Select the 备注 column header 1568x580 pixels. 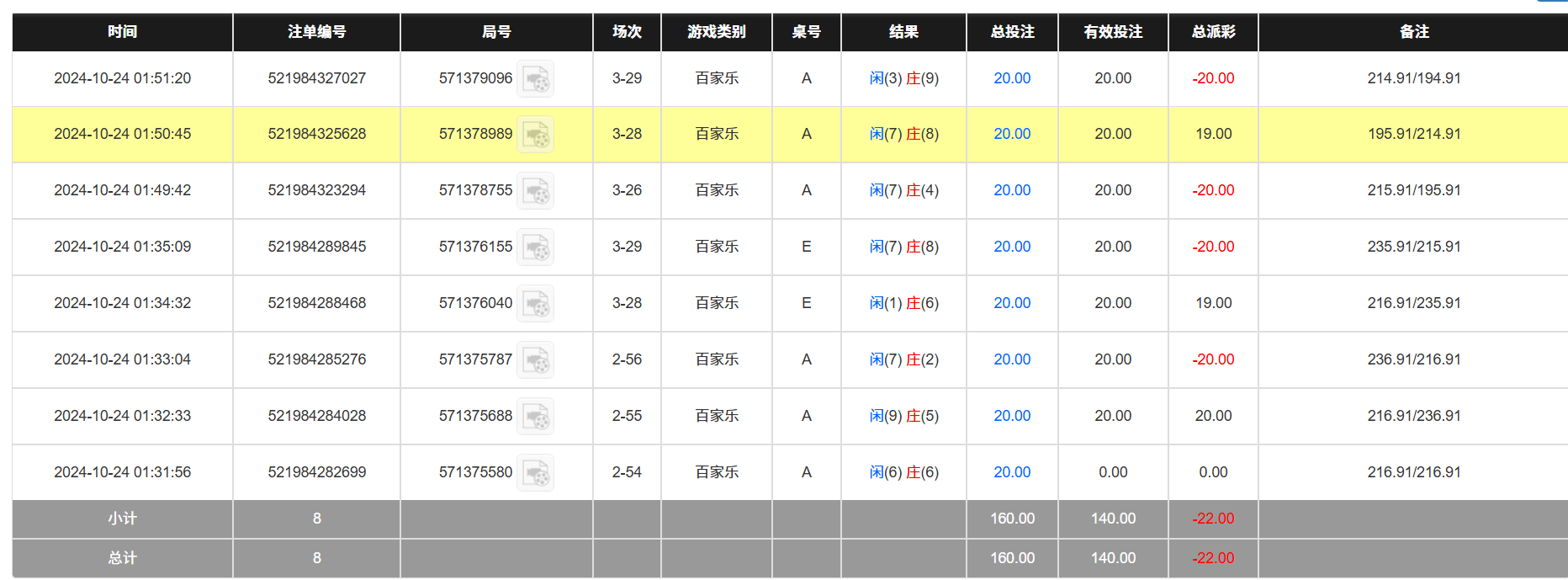pos(1413,32)
